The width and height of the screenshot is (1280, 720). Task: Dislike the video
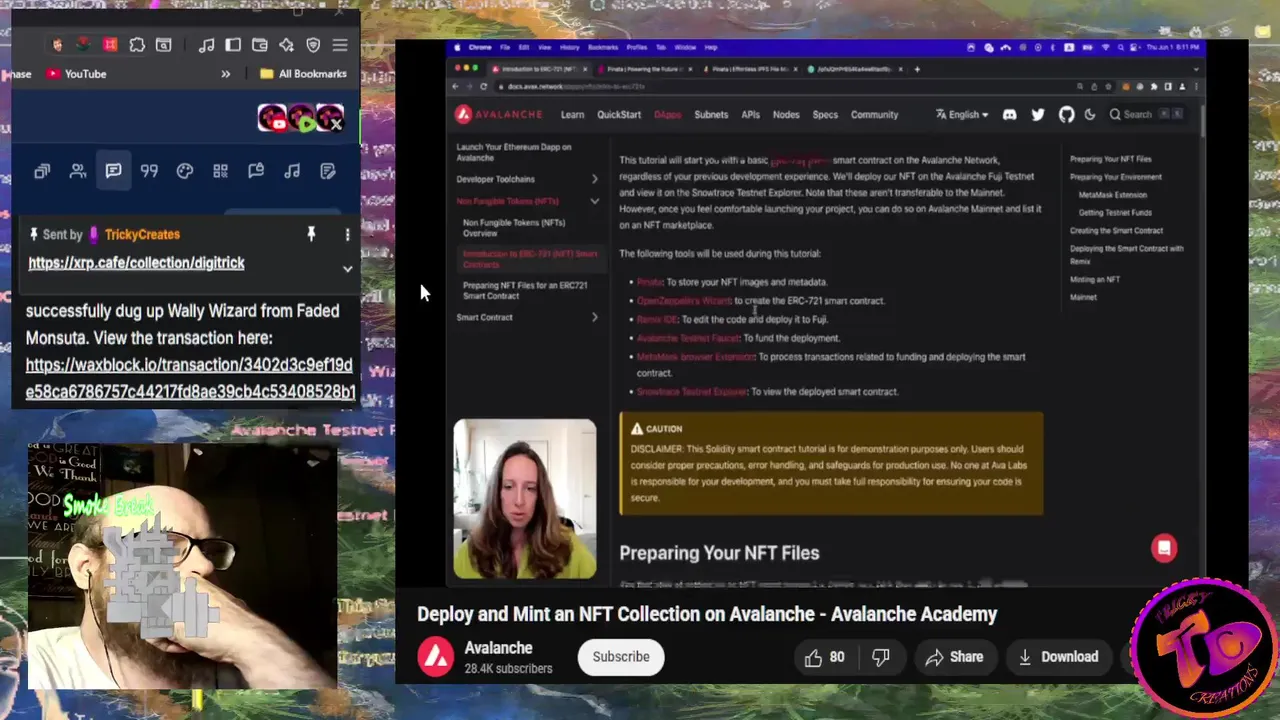[881, 657]
